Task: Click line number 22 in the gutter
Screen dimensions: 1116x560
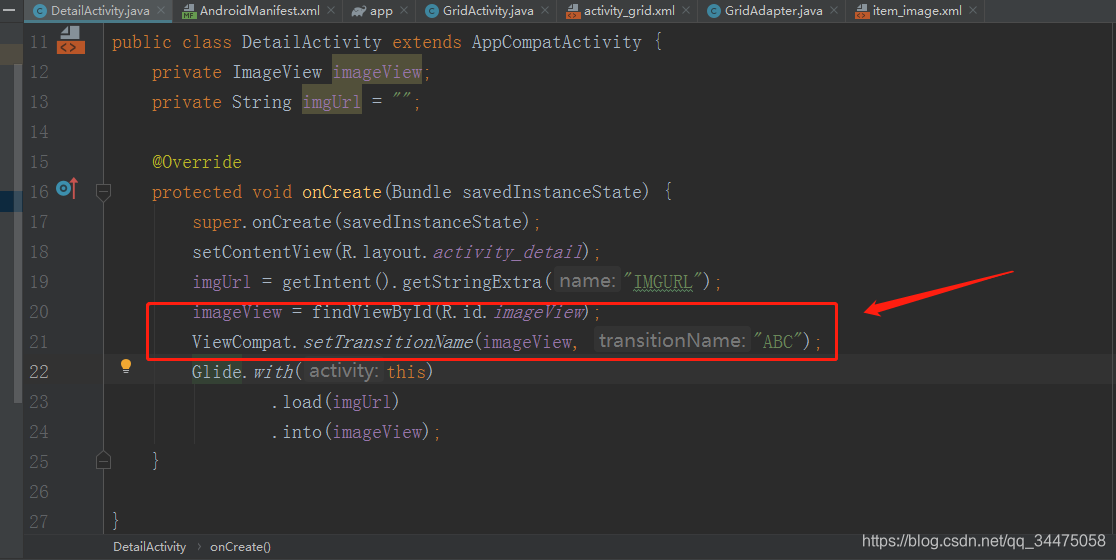Action: 39,371
